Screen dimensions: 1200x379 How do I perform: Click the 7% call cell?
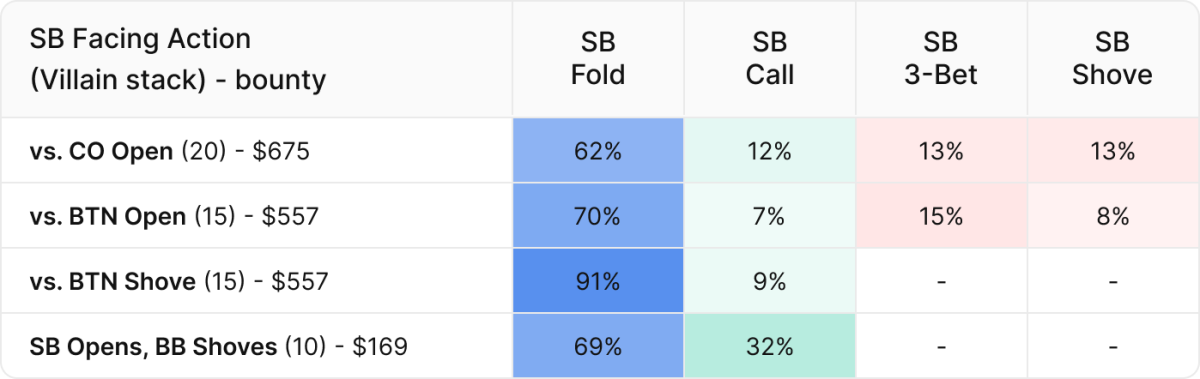point(770,216)
